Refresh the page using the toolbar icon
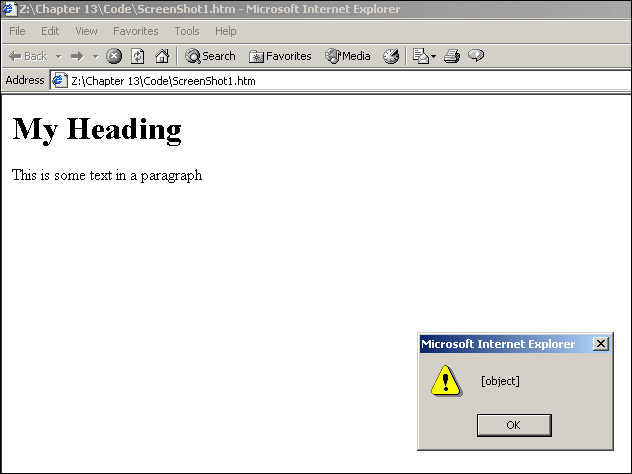The image size is (632, 474). [138, 56]
